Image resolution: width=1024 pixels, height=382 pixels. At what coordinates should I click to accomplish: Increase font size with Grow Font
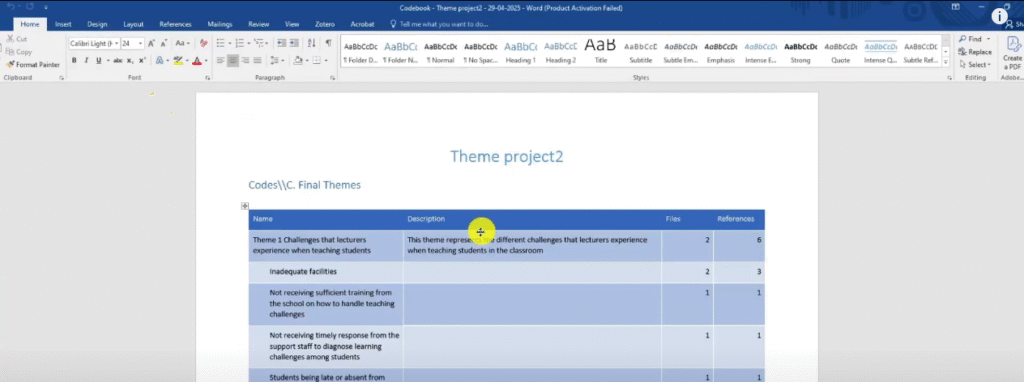[x=152, y=44]
